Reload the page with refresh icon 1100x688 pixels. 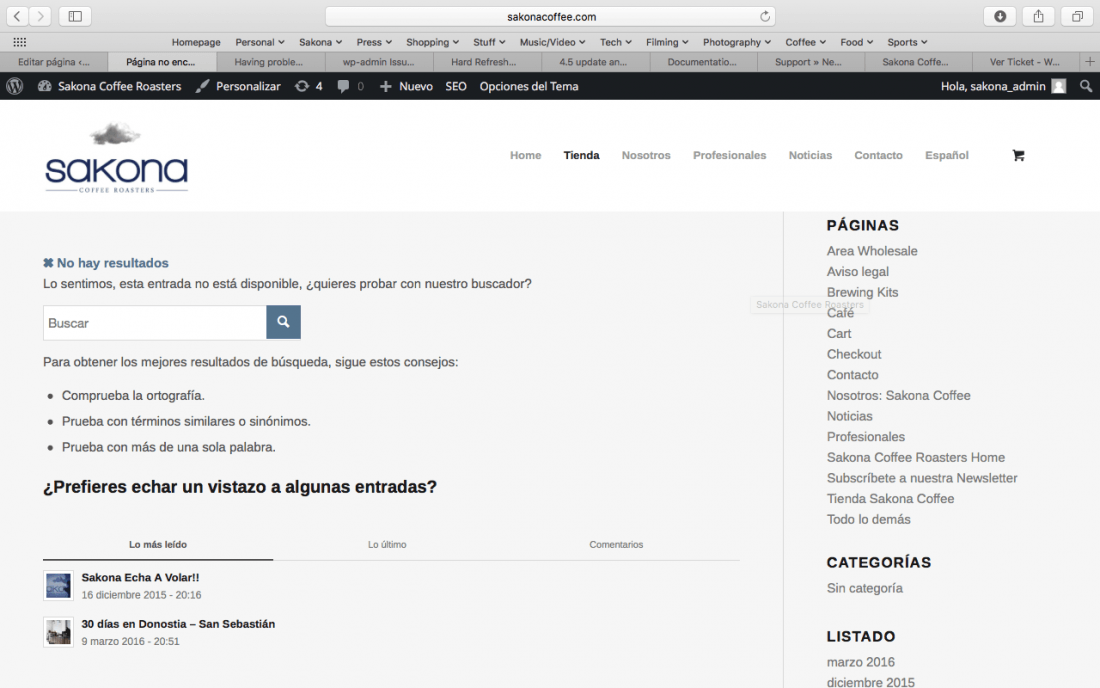pyautogui.click(x=765, y=16)
